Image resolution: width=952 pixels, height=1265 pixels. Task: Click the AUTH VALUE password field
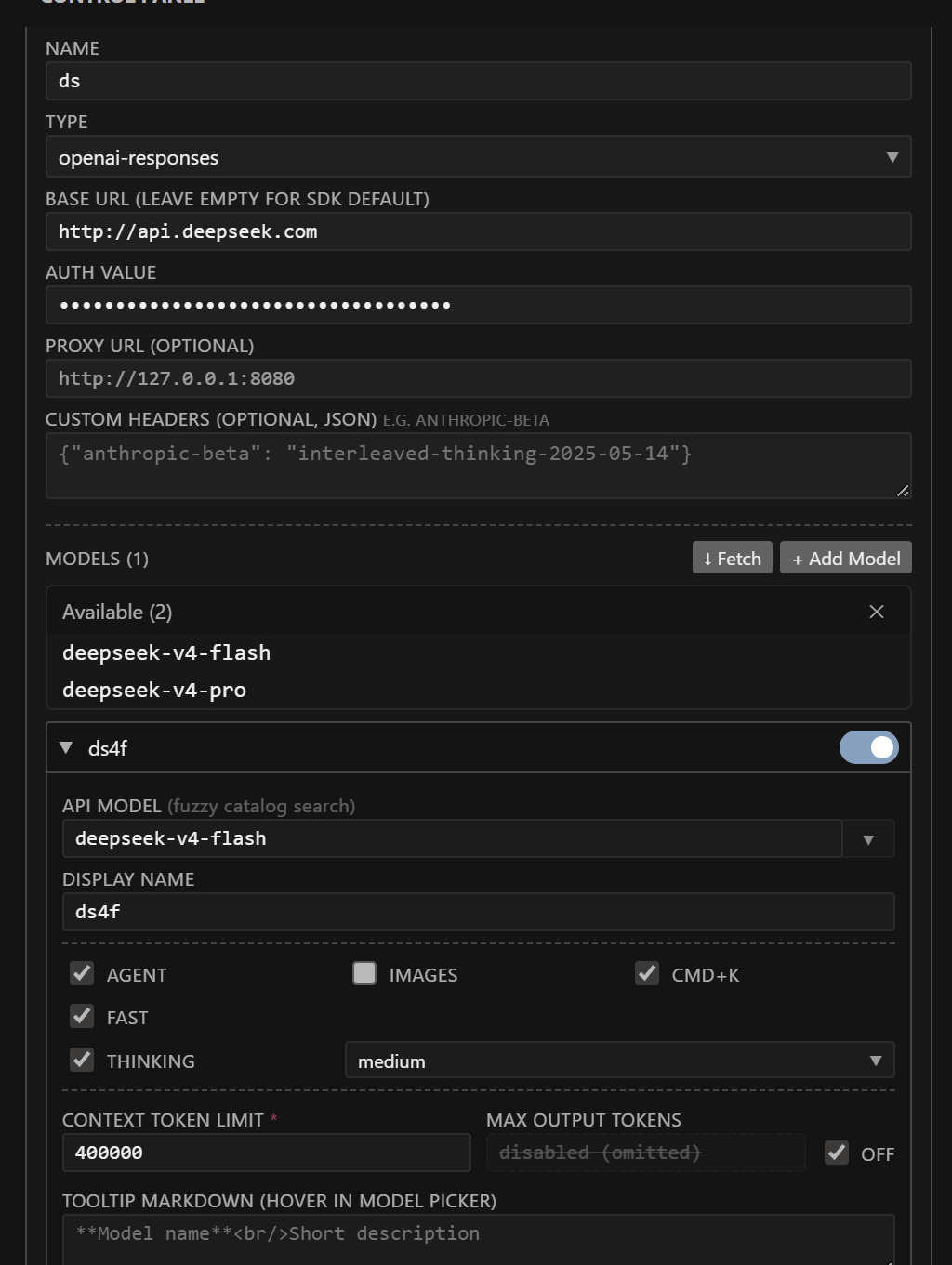(x=478, y=305)
